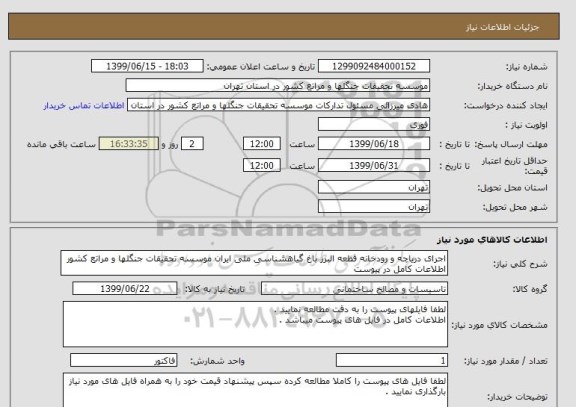576x407 pixels.
Task: Select the تاریخ نیاز به کالا field 1399/06/22
Action: 125,289
